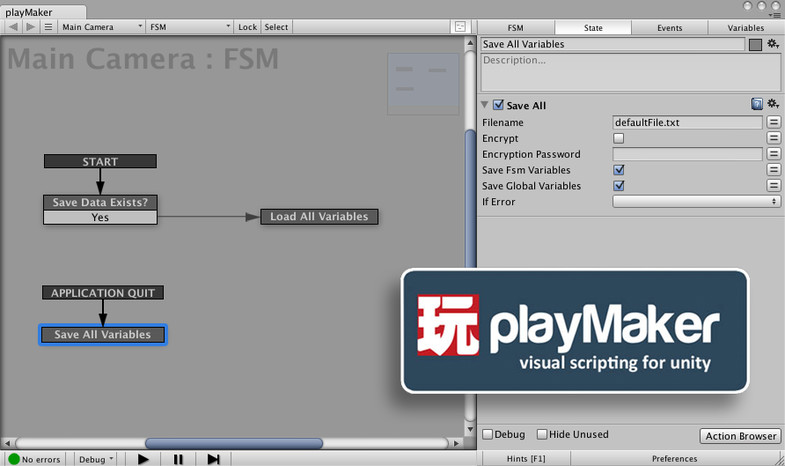Select the Load All Variables state
Screen dimensions: 785x466
pos(319,217)
